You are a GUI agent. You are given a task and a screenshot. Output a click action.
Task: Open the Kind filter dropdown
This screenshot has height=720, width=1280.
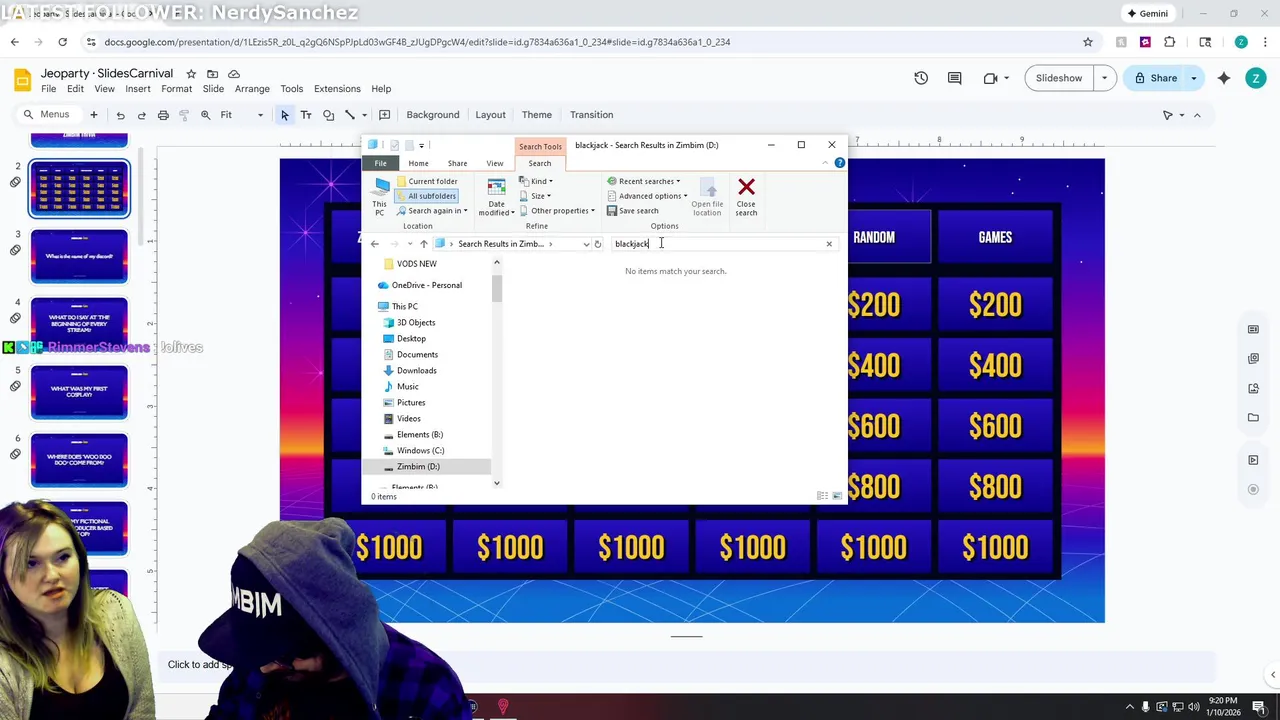click(x=536, y=182)
